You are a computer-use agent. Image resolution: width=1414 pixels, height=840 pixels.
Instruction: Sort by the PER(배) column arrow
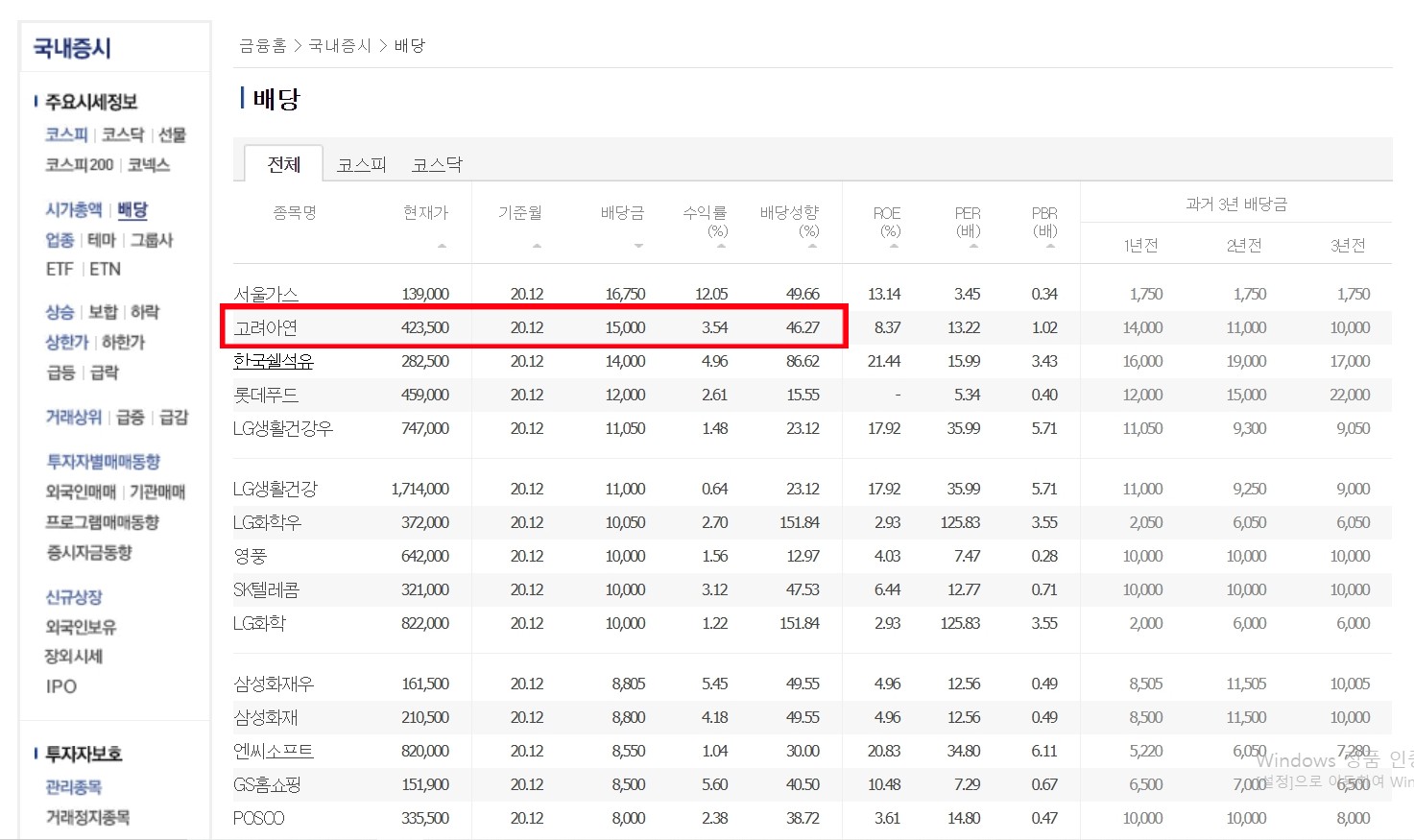(x=971, y=248)
